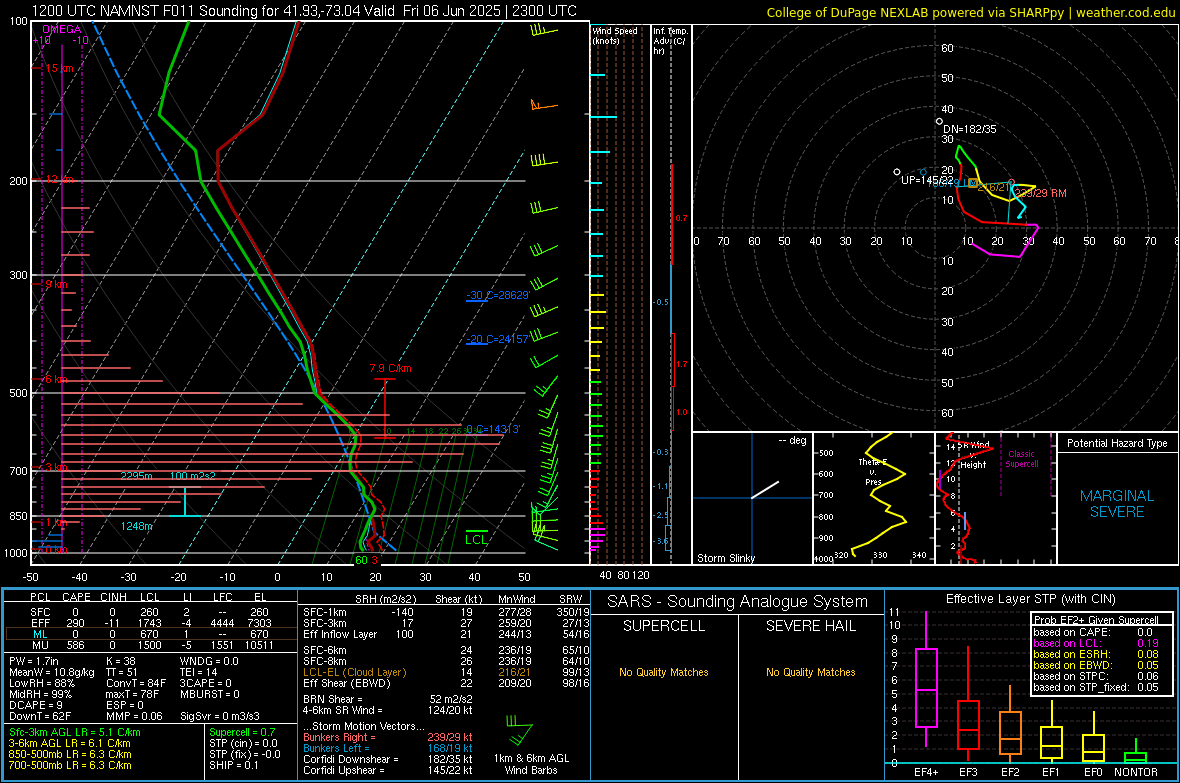
Task: Click the 'based on STP_fixed: 0.05' line
Action: [x=1096, y=687]
